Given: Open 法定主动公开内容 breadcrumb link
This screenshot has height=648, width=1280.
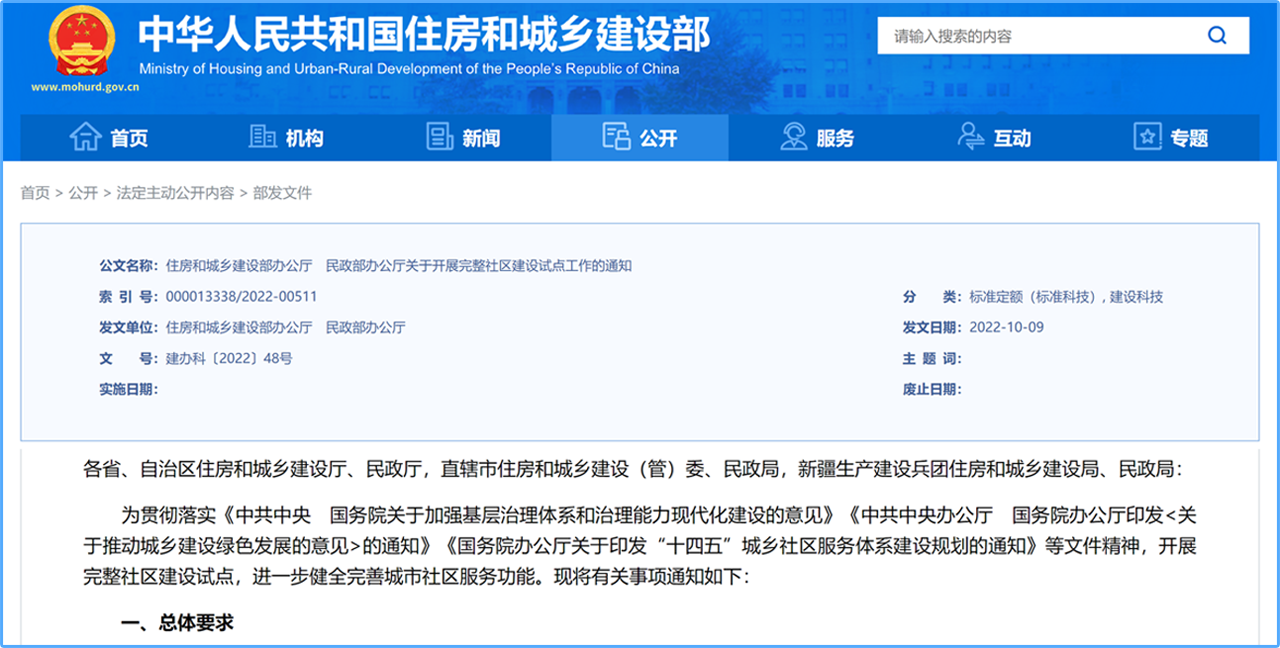Looking at the screenshot, I should [x=175, y=193].
